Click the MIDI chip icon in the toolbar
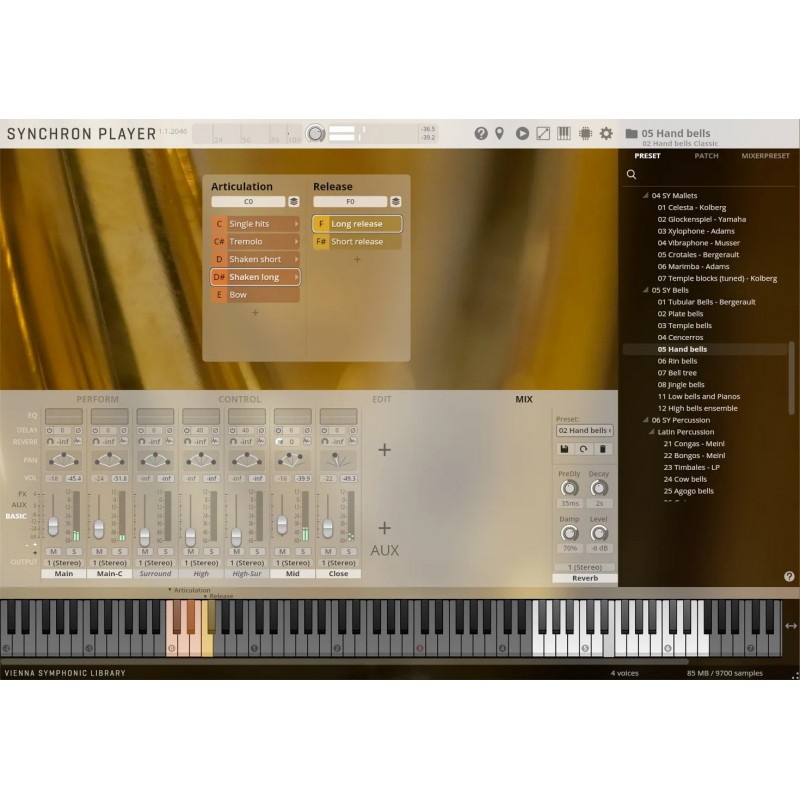This screenshot has height=800, width=800. click(585, 131)
